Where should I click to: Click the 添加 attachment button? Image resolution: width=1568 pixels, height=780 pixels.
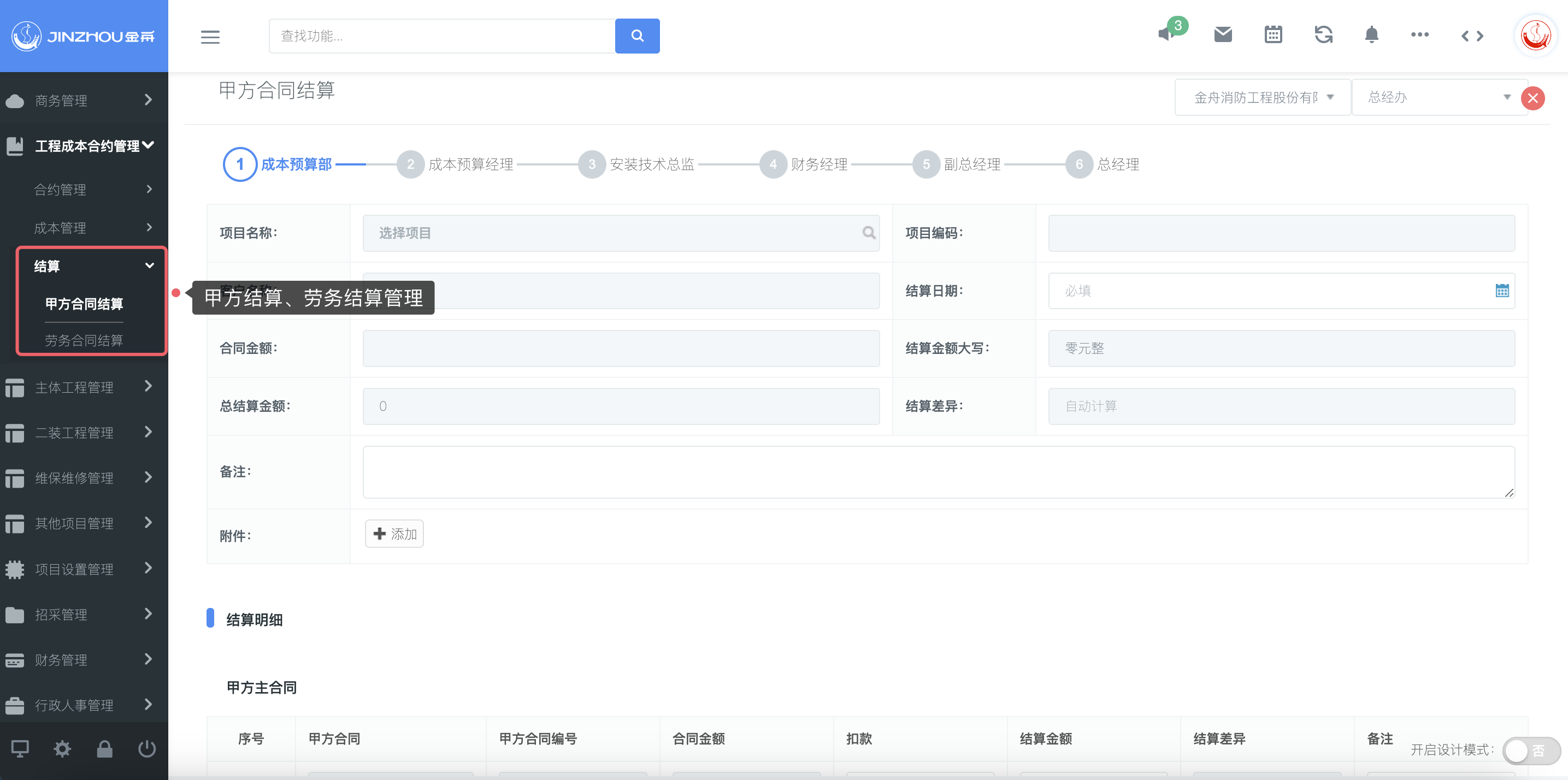coord(394,534)
